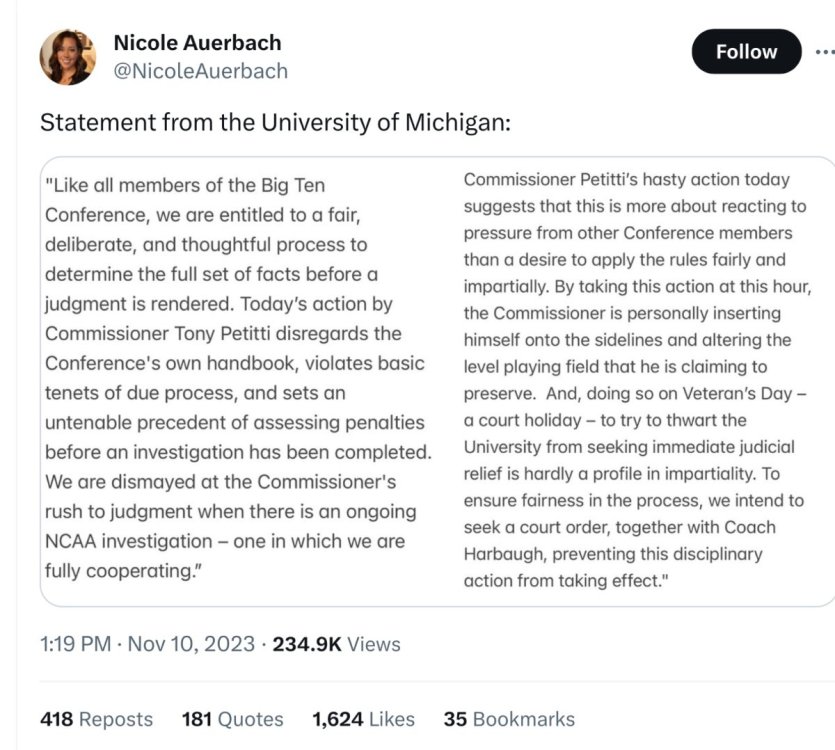The height and width of the screenshot is (750, 835).
Task: Show the 418 Reposts list
Action: pos(96,719)
